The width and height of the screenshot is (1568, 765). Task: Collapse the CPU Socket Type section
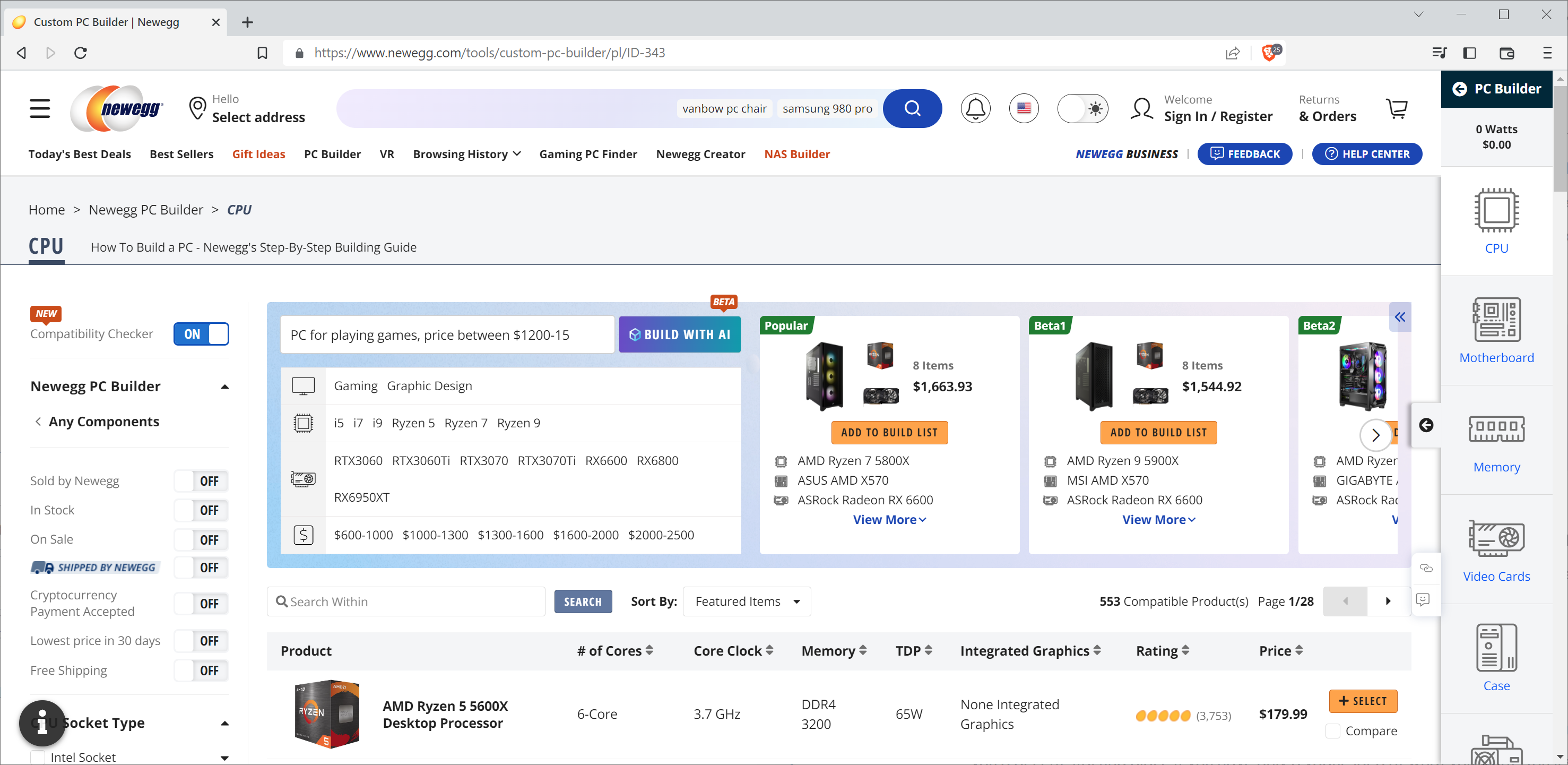point(224,724)
